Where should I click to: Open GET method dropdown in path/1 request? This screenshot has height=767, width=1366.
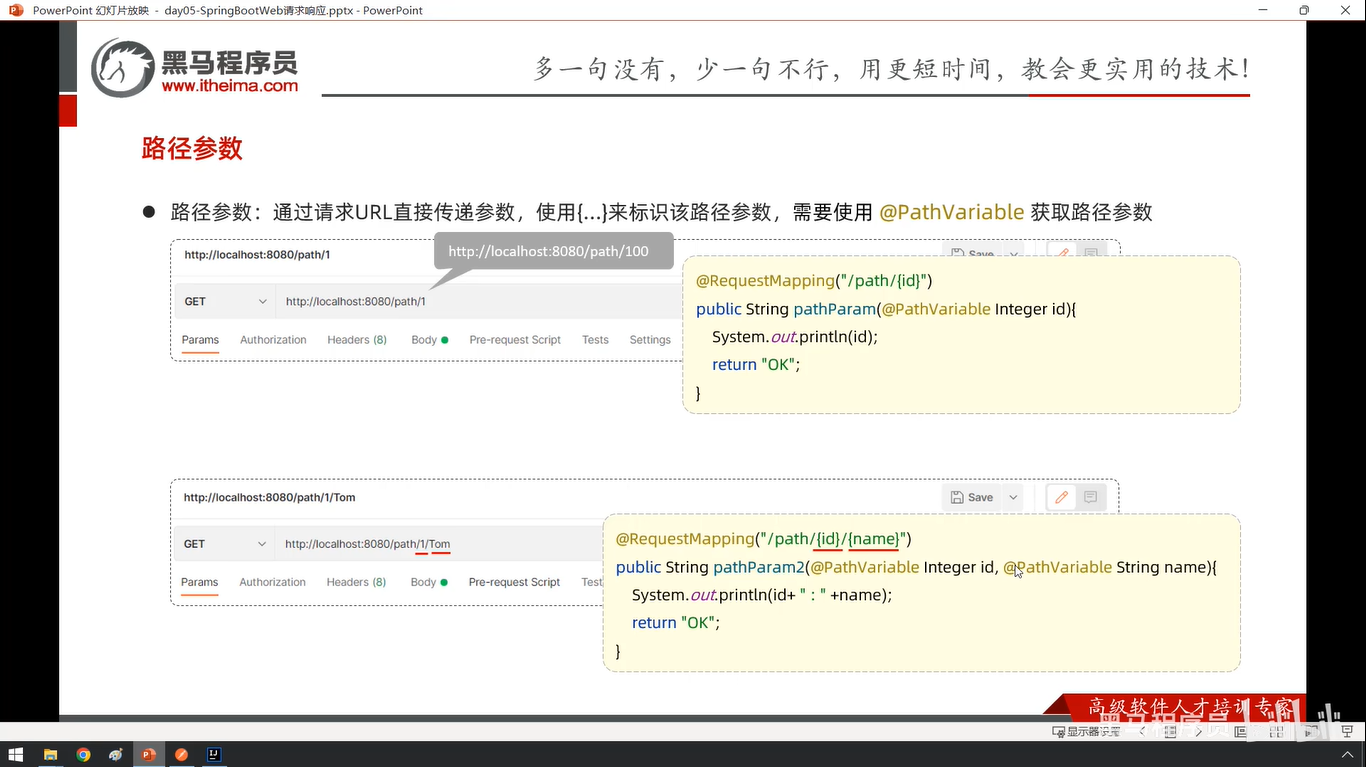click(225, 301)
